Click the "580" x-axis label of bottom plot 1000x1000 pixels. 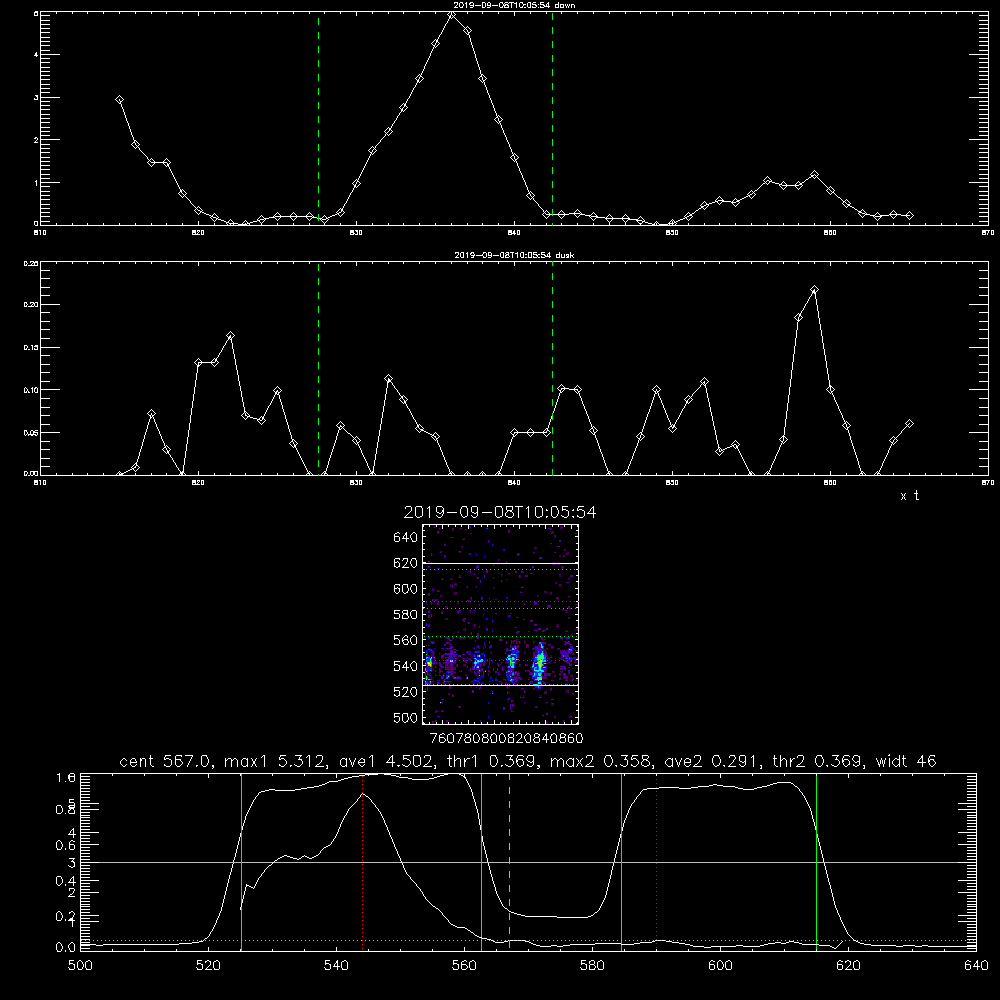[592, 966]
